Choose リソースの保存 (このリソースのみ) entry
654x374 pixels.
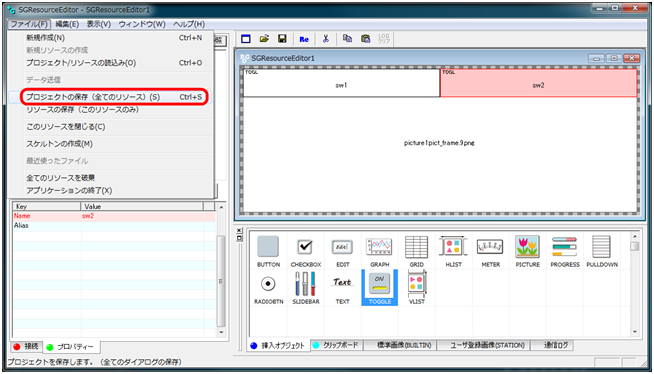click(111, 110)
